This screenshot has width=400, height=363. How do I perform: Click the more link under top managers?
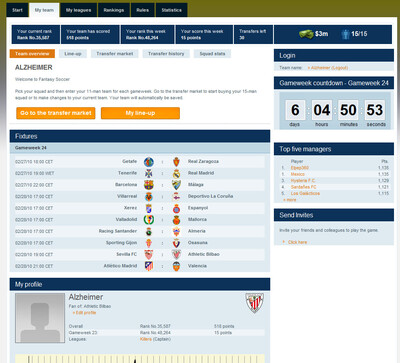pyautogui.click(x=290, y=200)
